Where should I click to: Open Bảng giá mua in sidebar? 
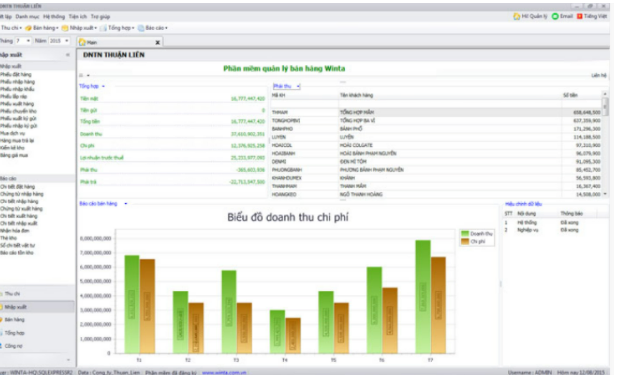(x=14, y=155)
